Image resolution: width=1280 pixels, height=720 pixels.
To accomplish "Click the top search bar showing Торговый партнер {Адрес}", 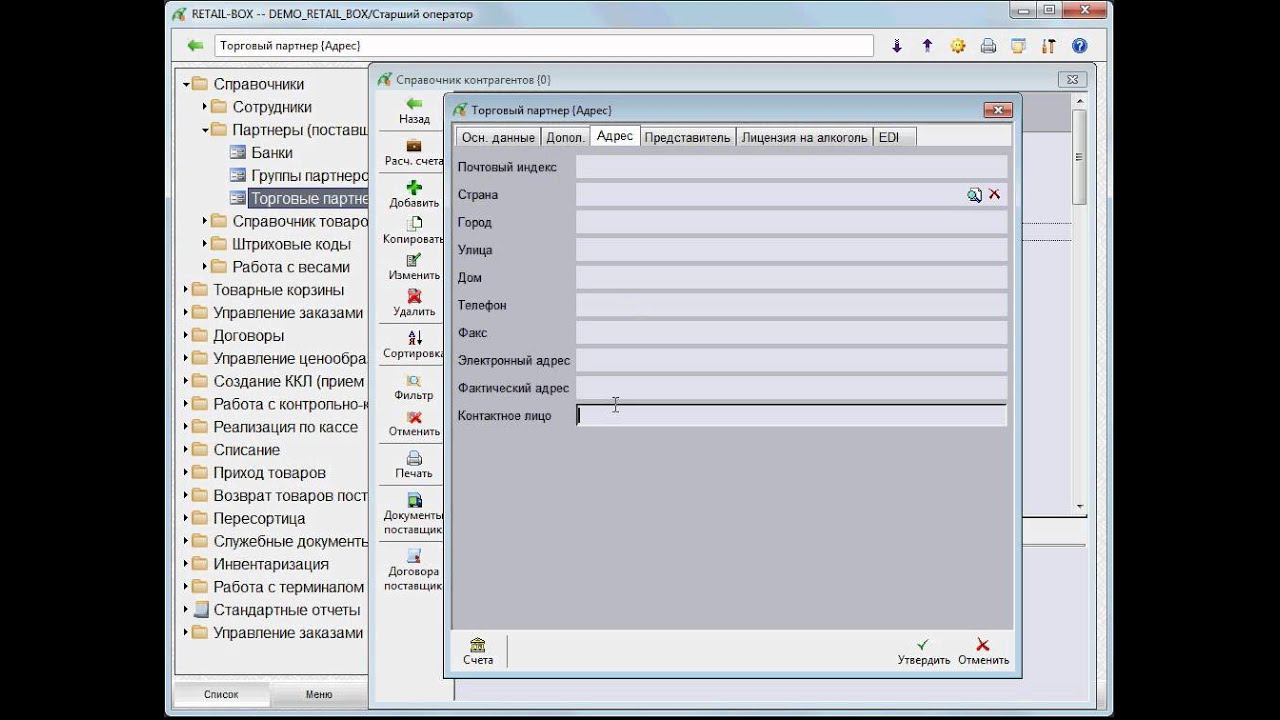I will click(x=544, y=46).
